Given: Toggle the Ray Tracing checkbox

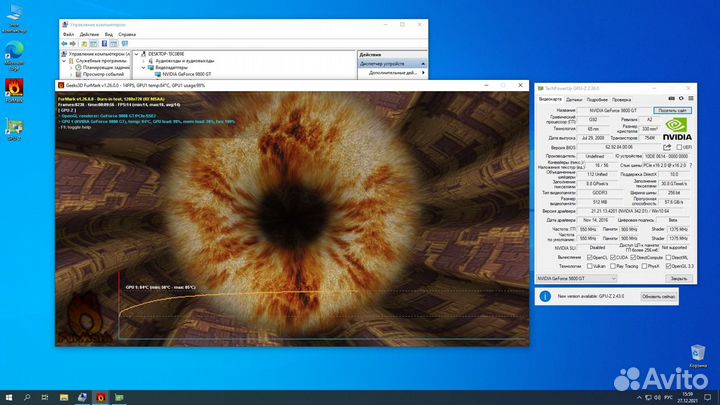Looking at the screenshot, I should [613, 266].
